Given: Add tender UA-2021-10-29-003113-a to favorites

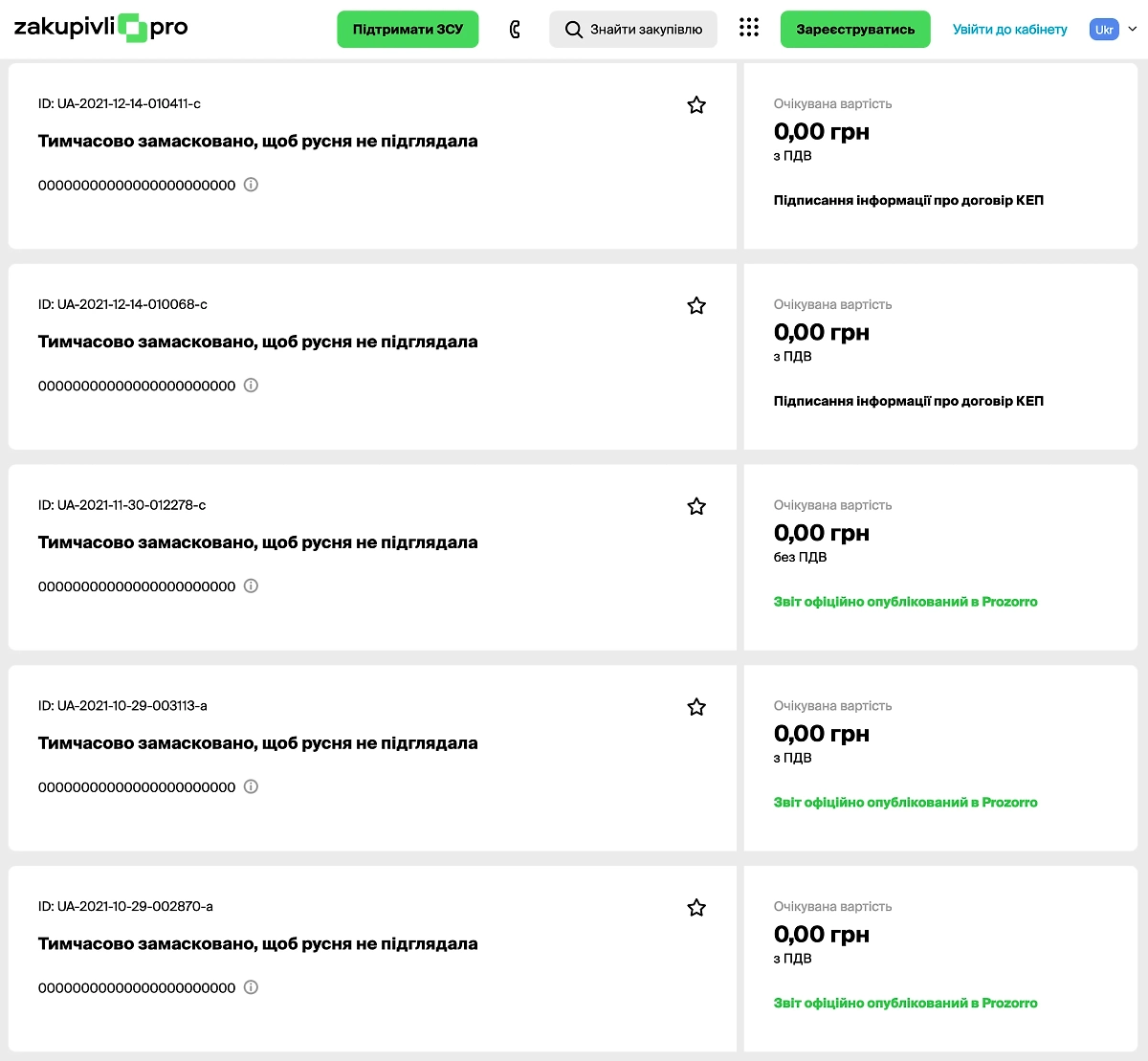Looking at the screenshot, I should tap(696, 707).
